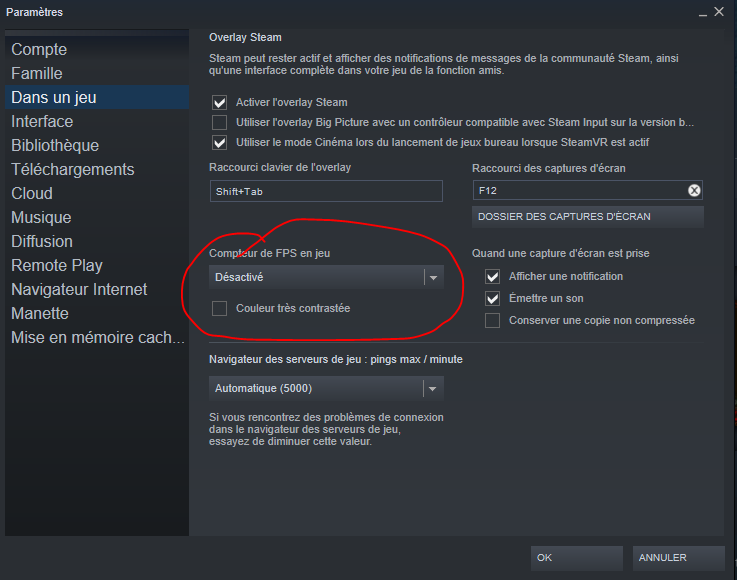Enable Big Picture overlay checkbox

[x=220, y=122]
